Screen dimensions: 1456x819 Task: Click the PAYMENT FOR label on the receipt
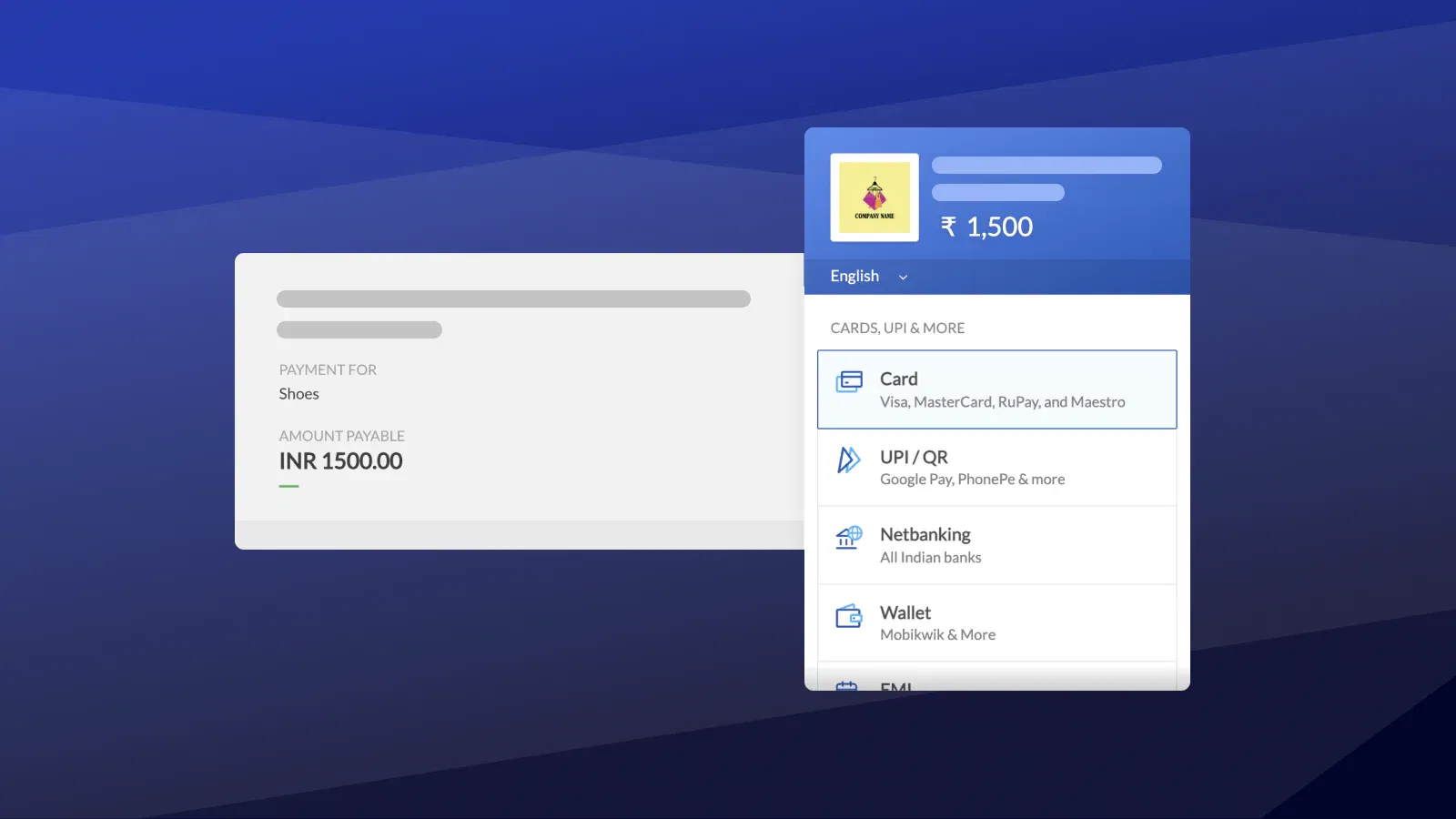(328, 369)
